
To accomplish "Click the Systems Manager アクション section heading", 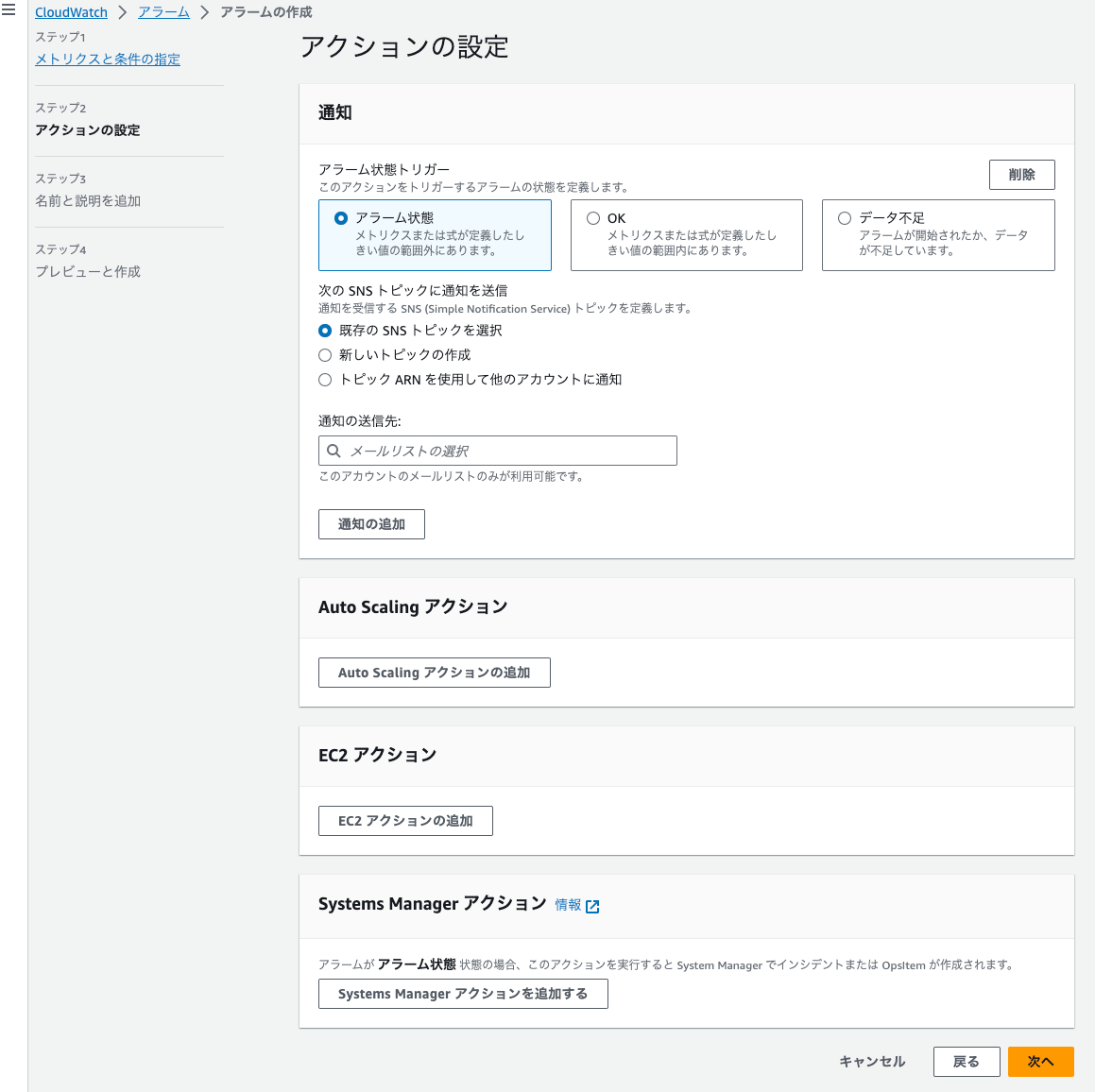I will click(x=433, y=903).
